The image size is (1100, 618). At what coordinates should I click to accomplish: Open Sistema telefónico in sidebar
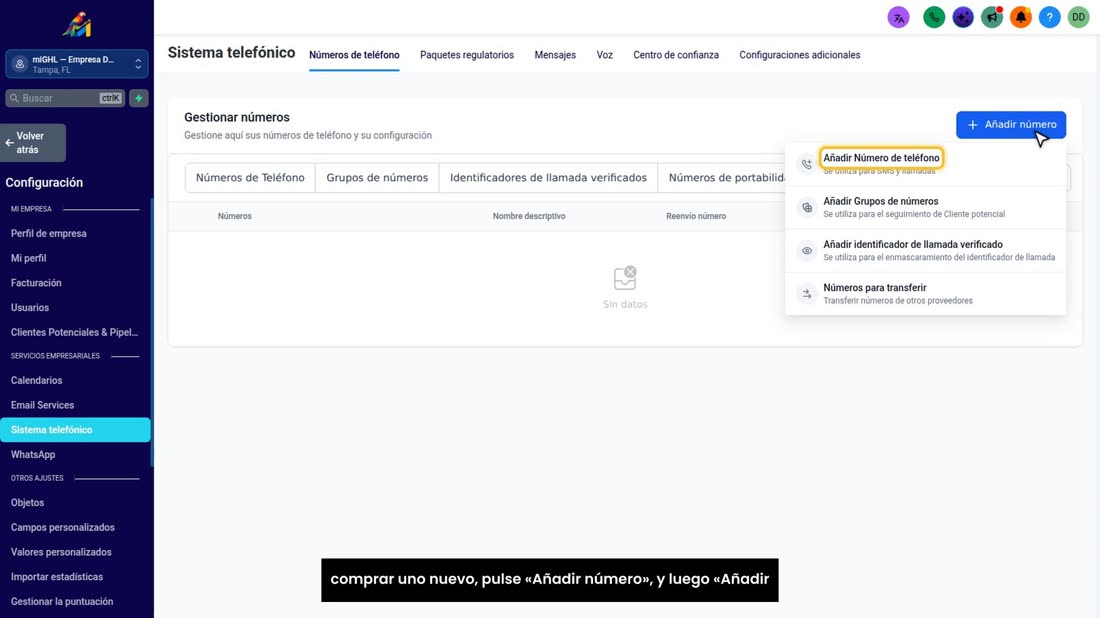75,430
